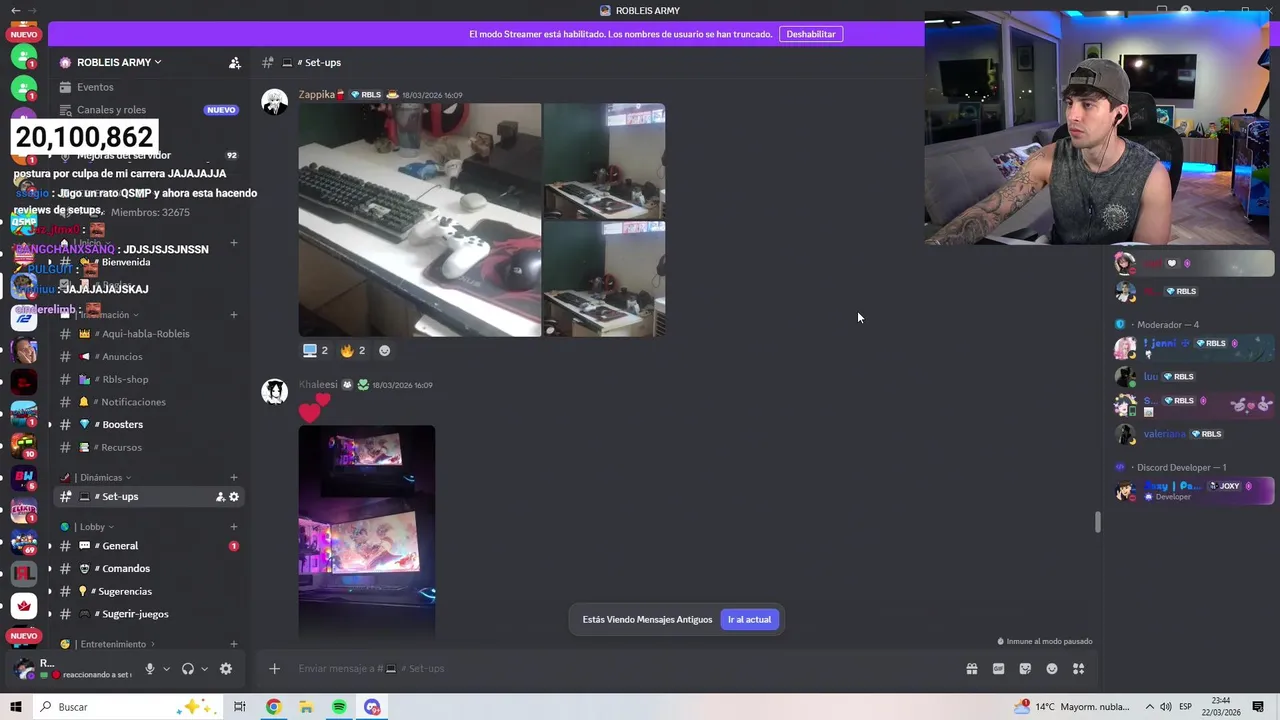Open the General channel
This screenshot has width=1280, height=720.
(148, 546)
